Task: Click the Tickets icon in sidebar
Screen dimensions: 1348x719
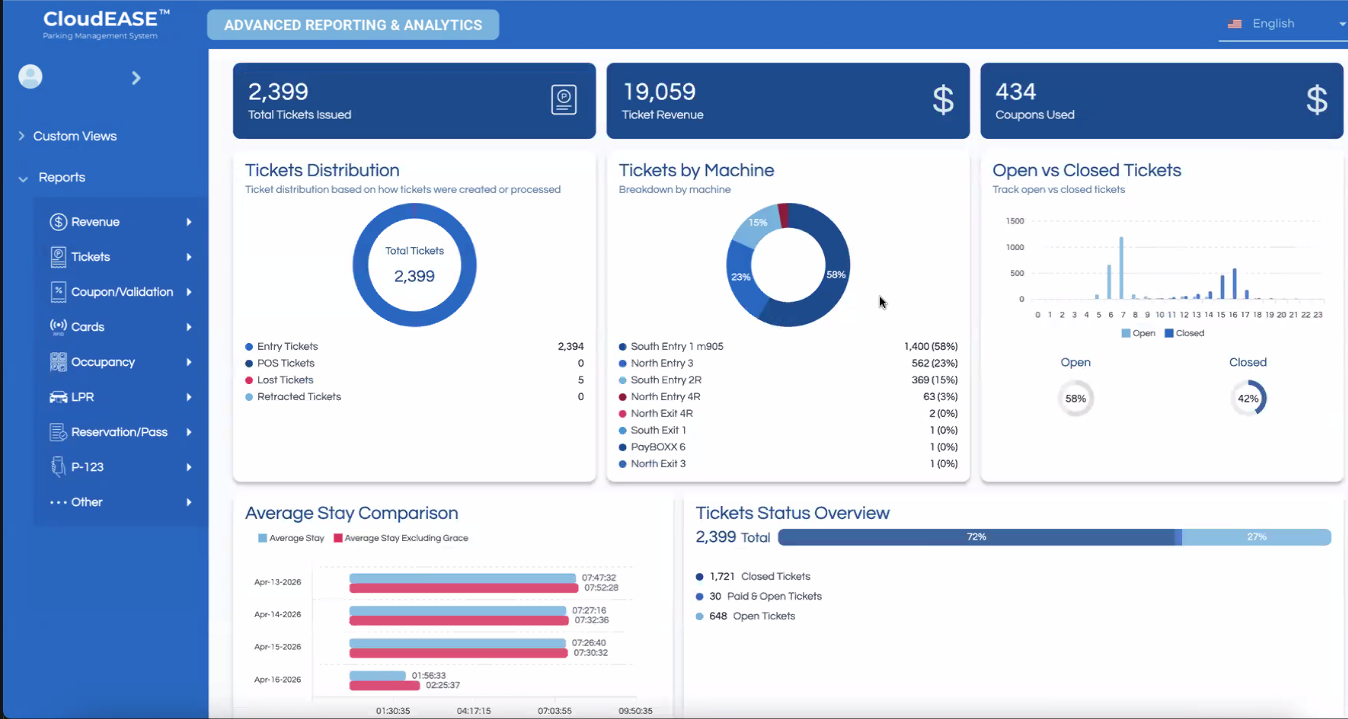Action: 58,257
